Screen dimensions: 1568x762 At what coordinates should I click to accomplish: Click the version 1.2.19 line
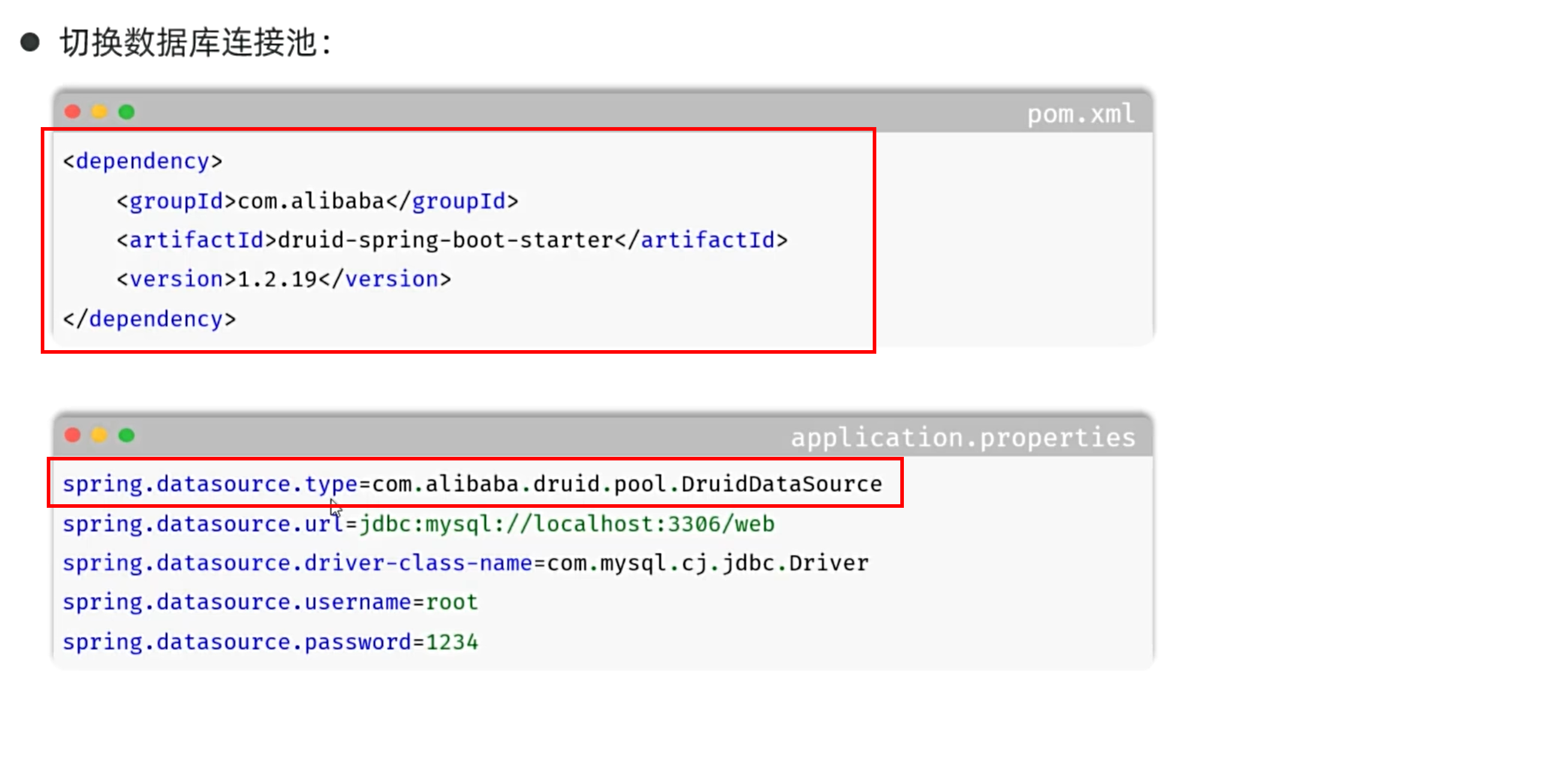(x=284, y=279)
